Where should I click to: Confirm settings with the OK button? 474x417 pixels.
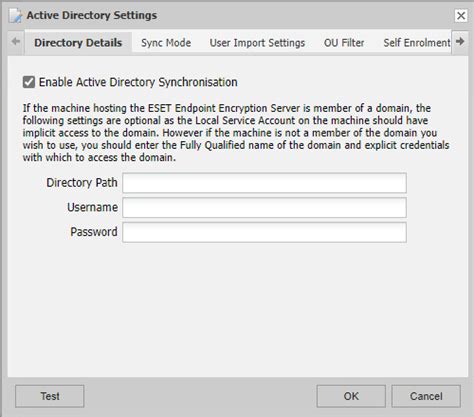coord(351,396)
